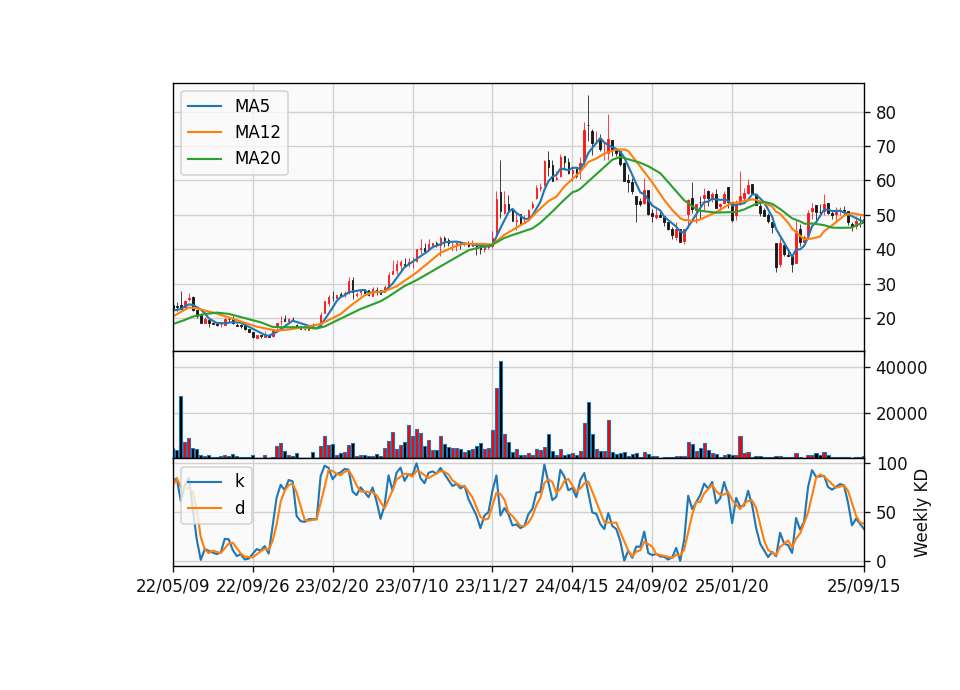Click the 24/09/02 date axis label
960x690 pixels.
(651, 586)
